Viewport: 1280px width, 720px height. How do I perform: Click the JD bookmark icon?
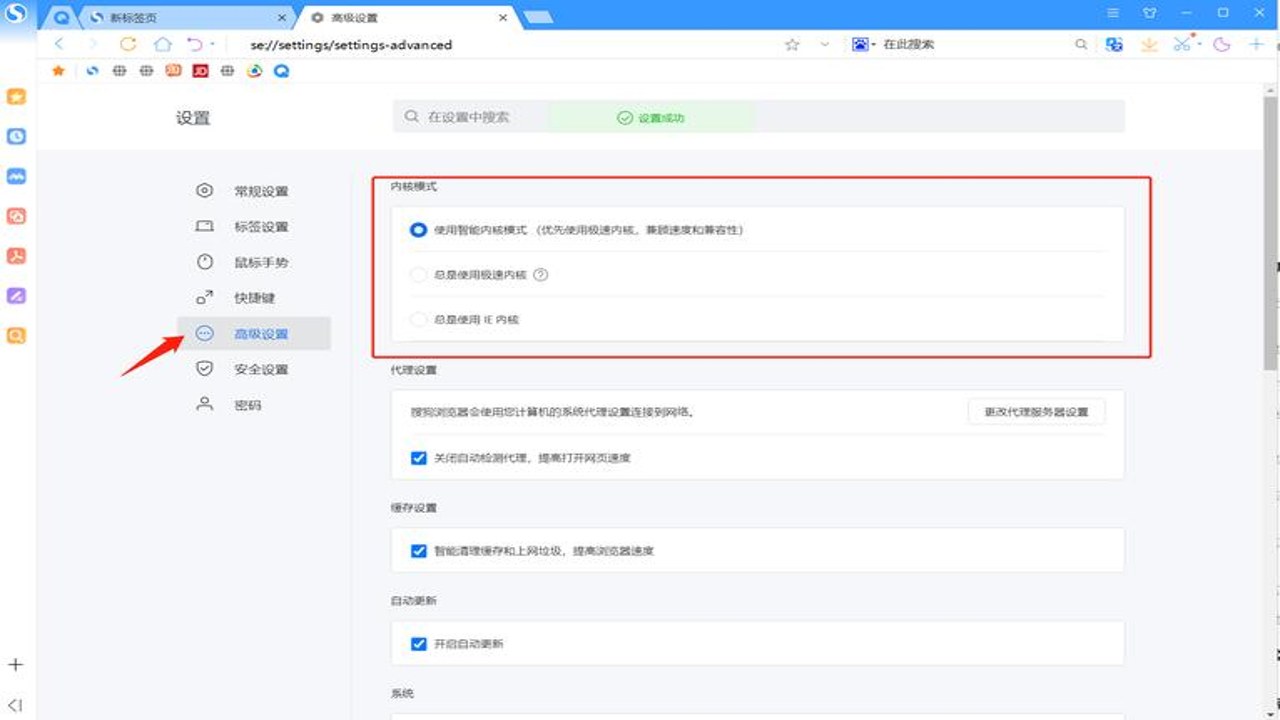click(x=200, y=71)
